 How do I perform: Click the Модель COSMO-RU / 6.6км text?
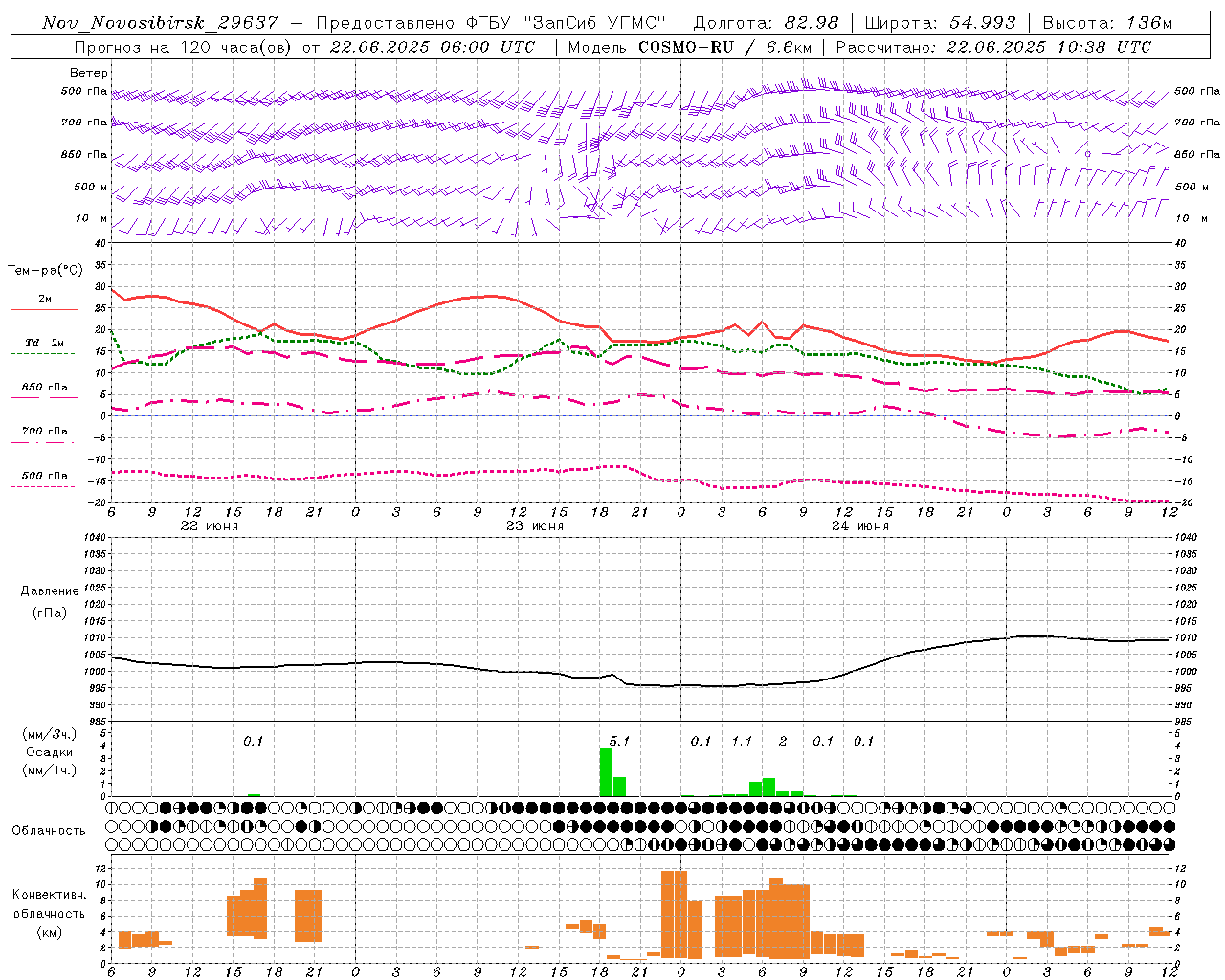pos(690,47)
